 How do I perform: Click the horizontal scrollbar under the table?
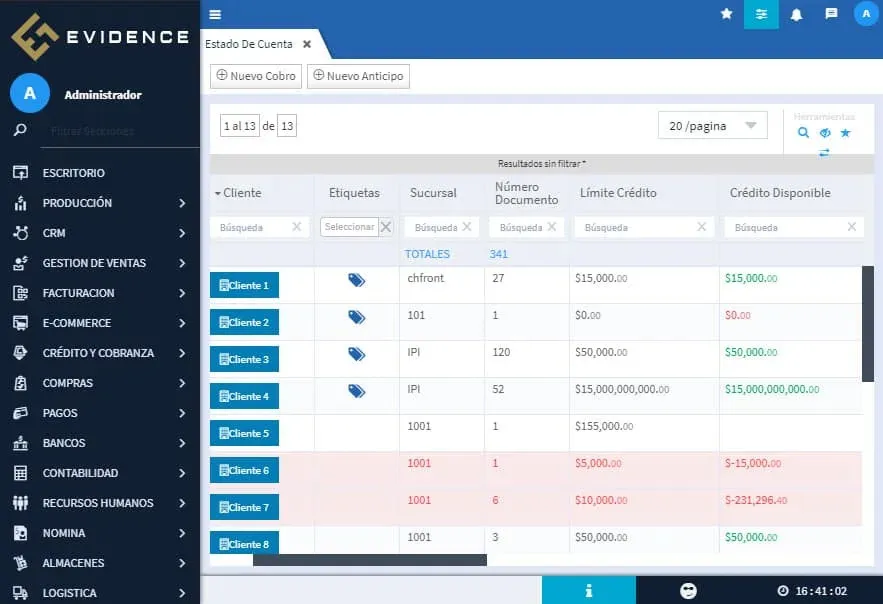click(369, 560)
